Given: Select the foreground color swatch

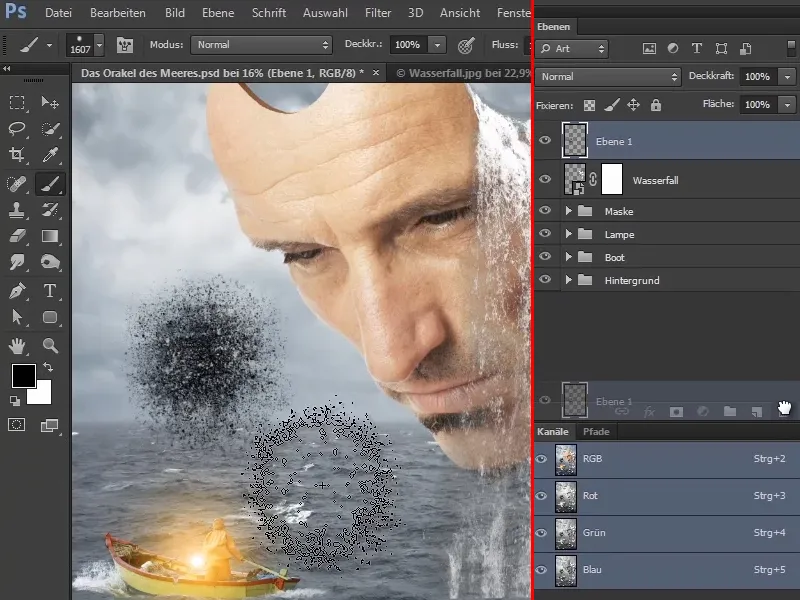Looking at the screenshot, I should click(23, 376).
